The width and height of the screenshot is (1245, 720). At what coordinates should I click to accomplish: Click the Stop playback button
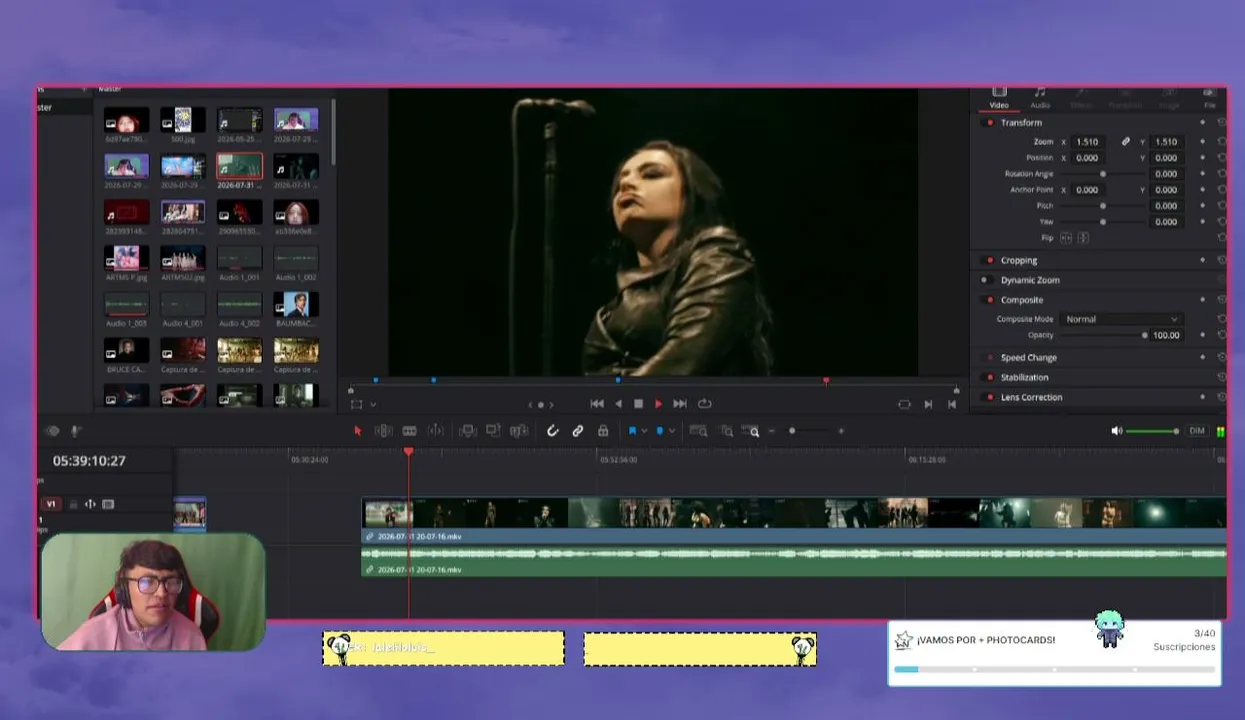pos(638,404)
